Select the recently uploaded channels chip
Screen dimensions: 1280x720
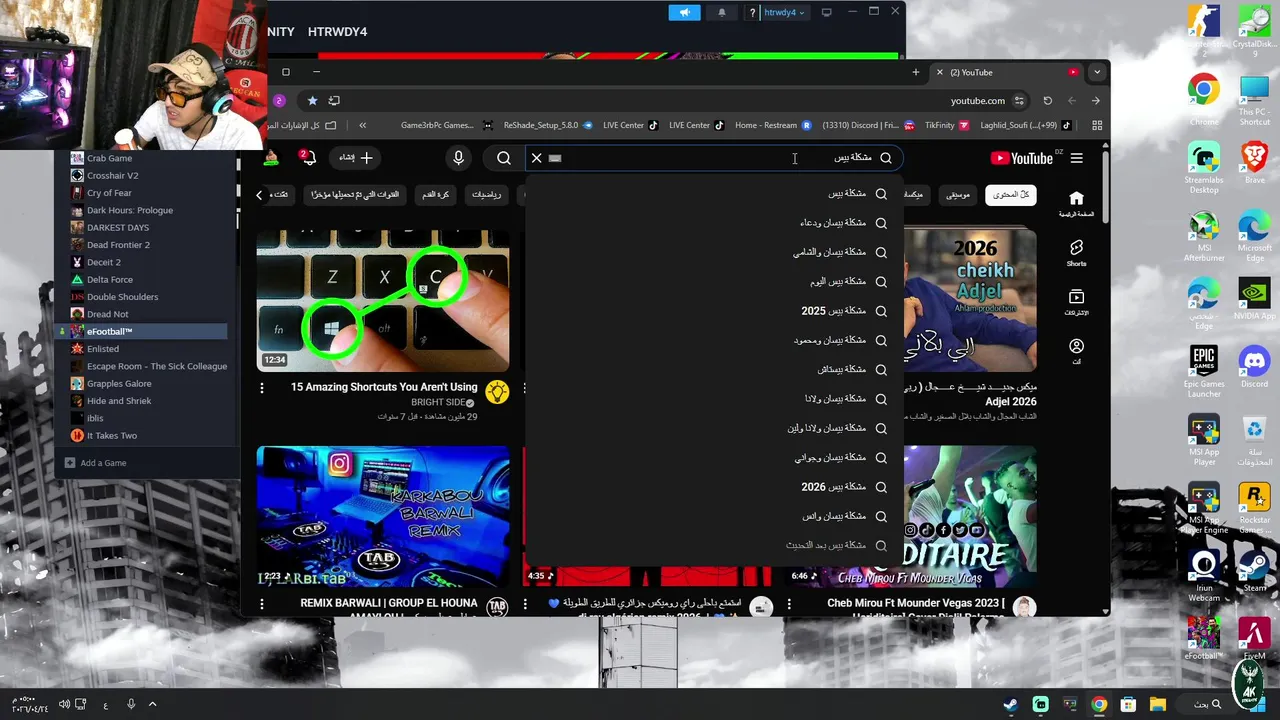point(356,194)
